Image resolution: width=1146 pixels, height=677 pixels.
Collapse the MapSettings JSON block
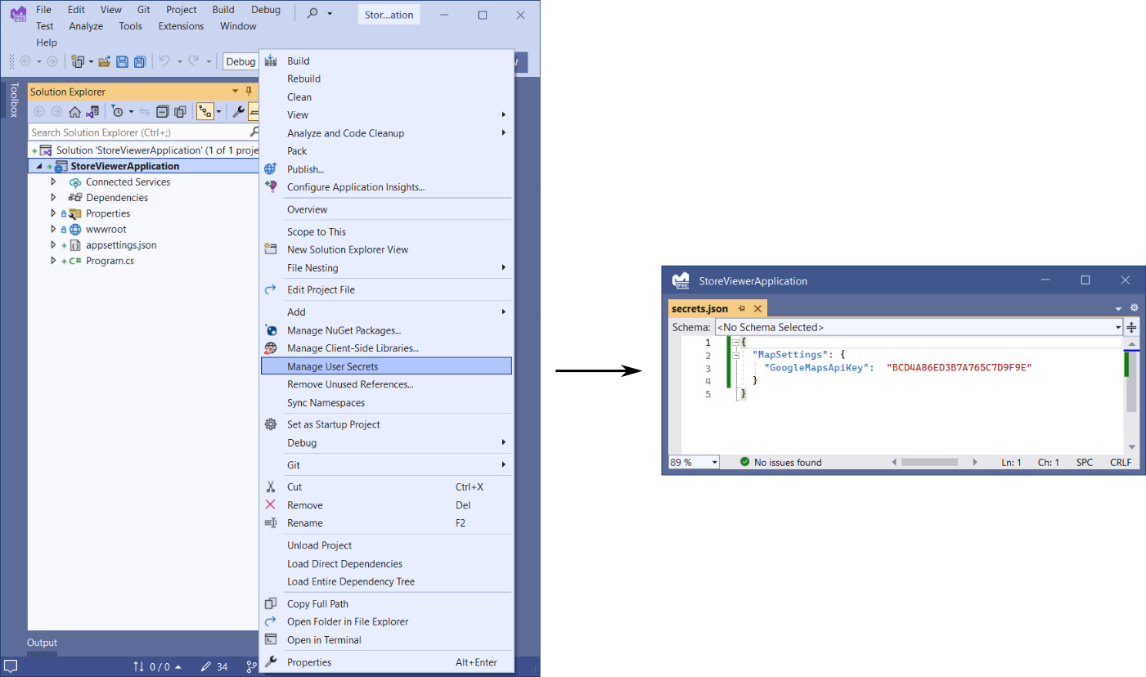pos(736,355)
